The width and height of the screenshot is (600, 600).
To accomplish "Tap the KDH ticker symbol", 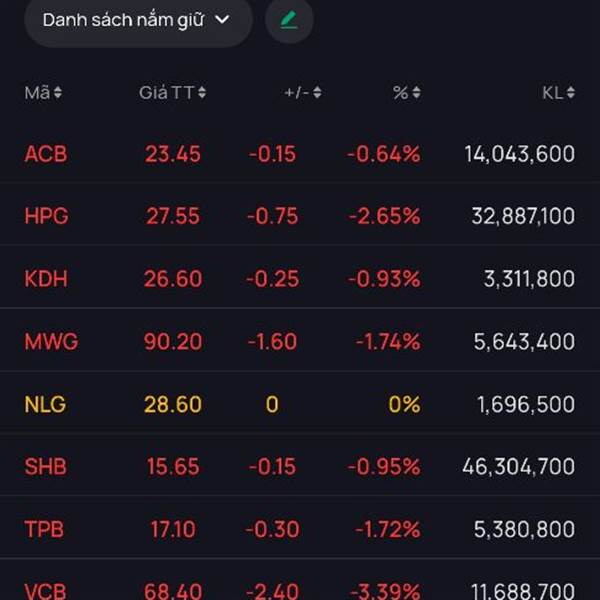I will pos(46,279).
